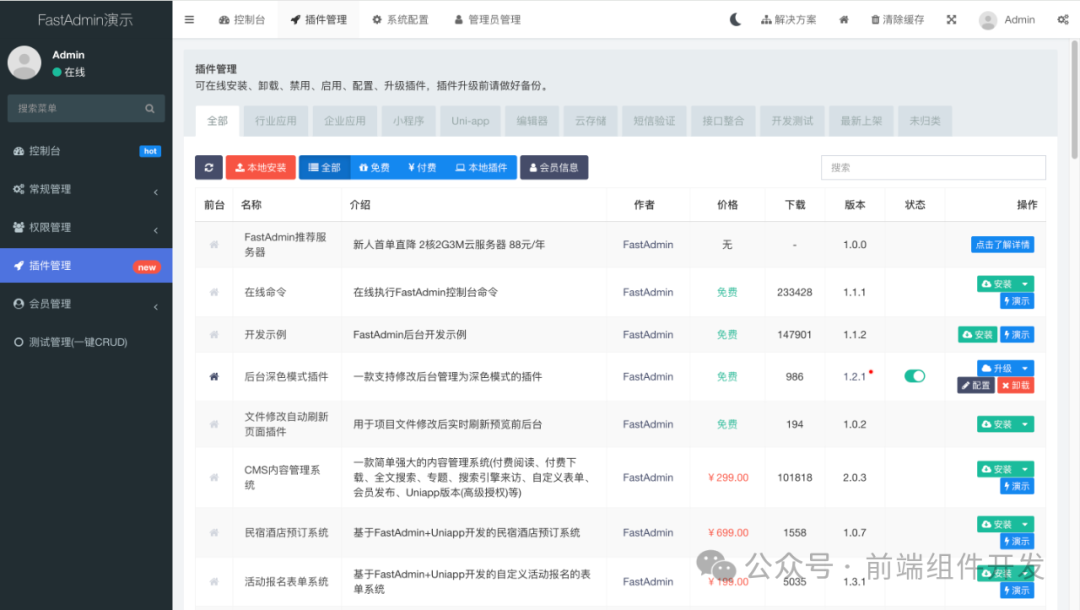Open 测试管理(一键CRUD) in the sidebar
This screenshot has width=1080, height=610.
86,342
